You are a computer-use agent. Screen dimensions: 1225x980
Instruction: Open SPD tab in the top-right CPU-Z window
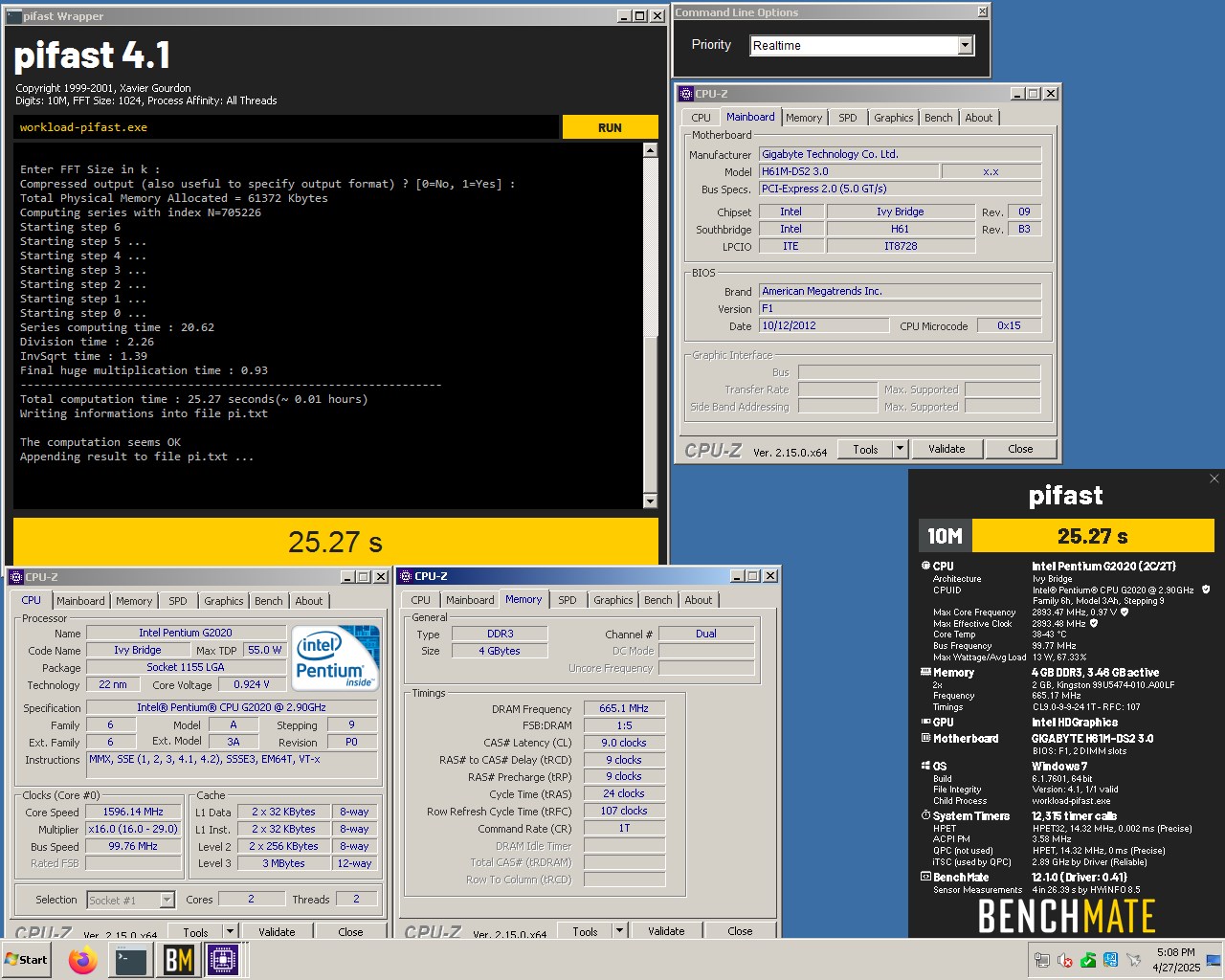[848, 118]
